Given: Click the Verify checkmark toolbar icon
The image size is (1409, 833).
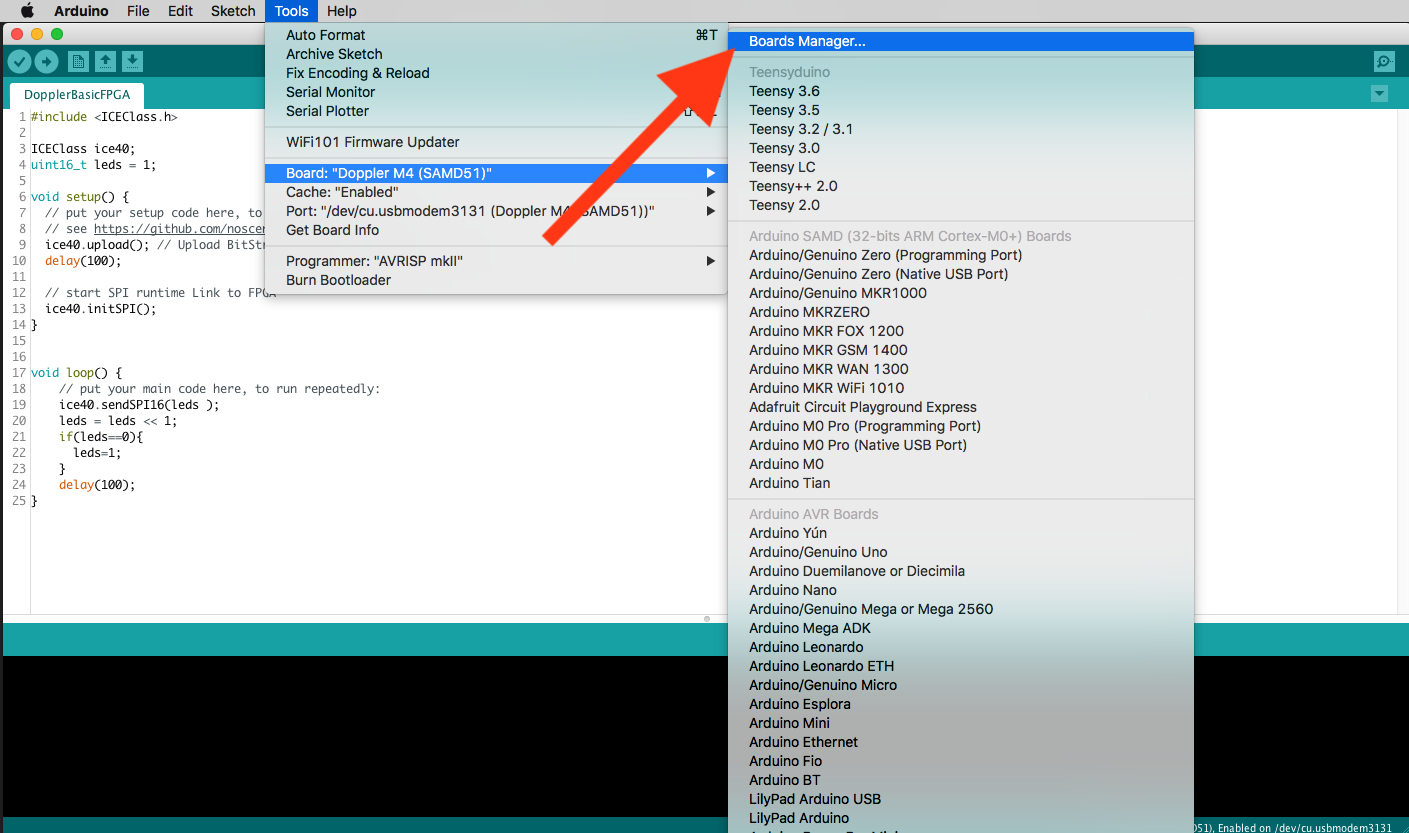Looking at the screenshot, I should click(19, 62).
